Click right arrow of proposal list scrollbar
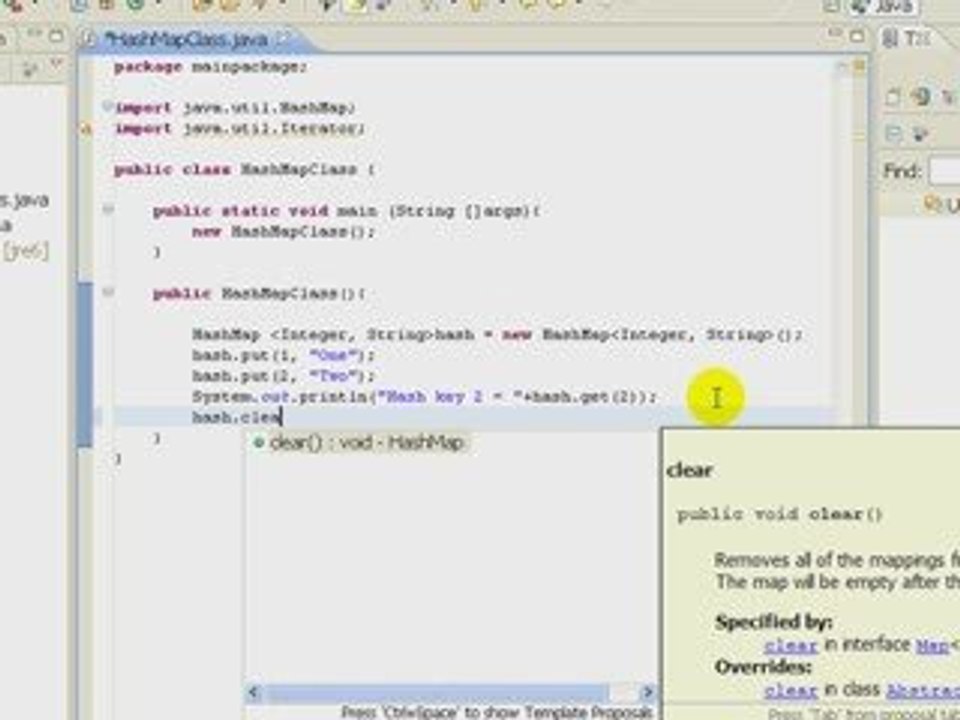 tap(647, 693)
